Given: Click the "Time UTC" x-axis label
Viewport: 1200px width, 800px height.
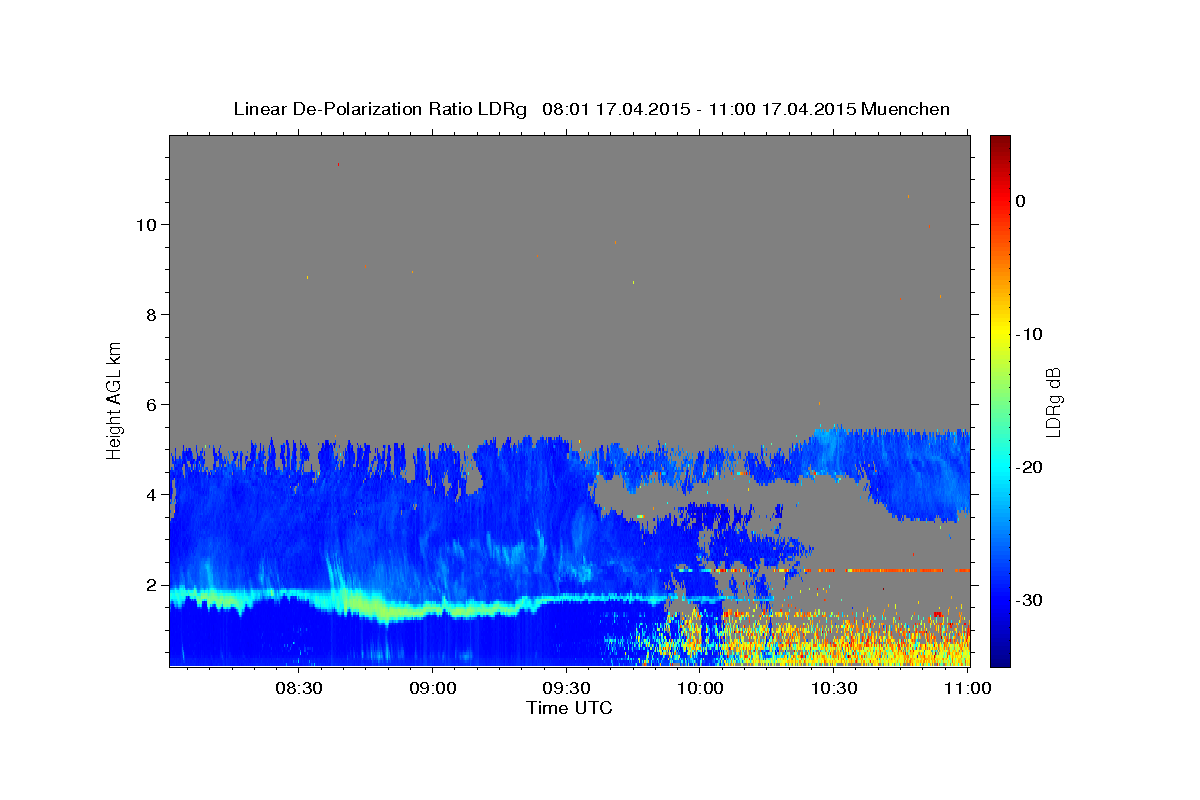Looking at the screenshot, I should tap(569, 708).
